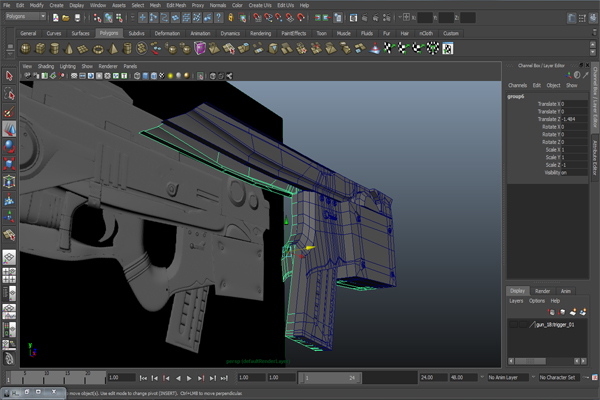This screenshot has width=600, height=400.
Task: Switch to the Surfaces shelf tab
Action: [x=80, y=33]
